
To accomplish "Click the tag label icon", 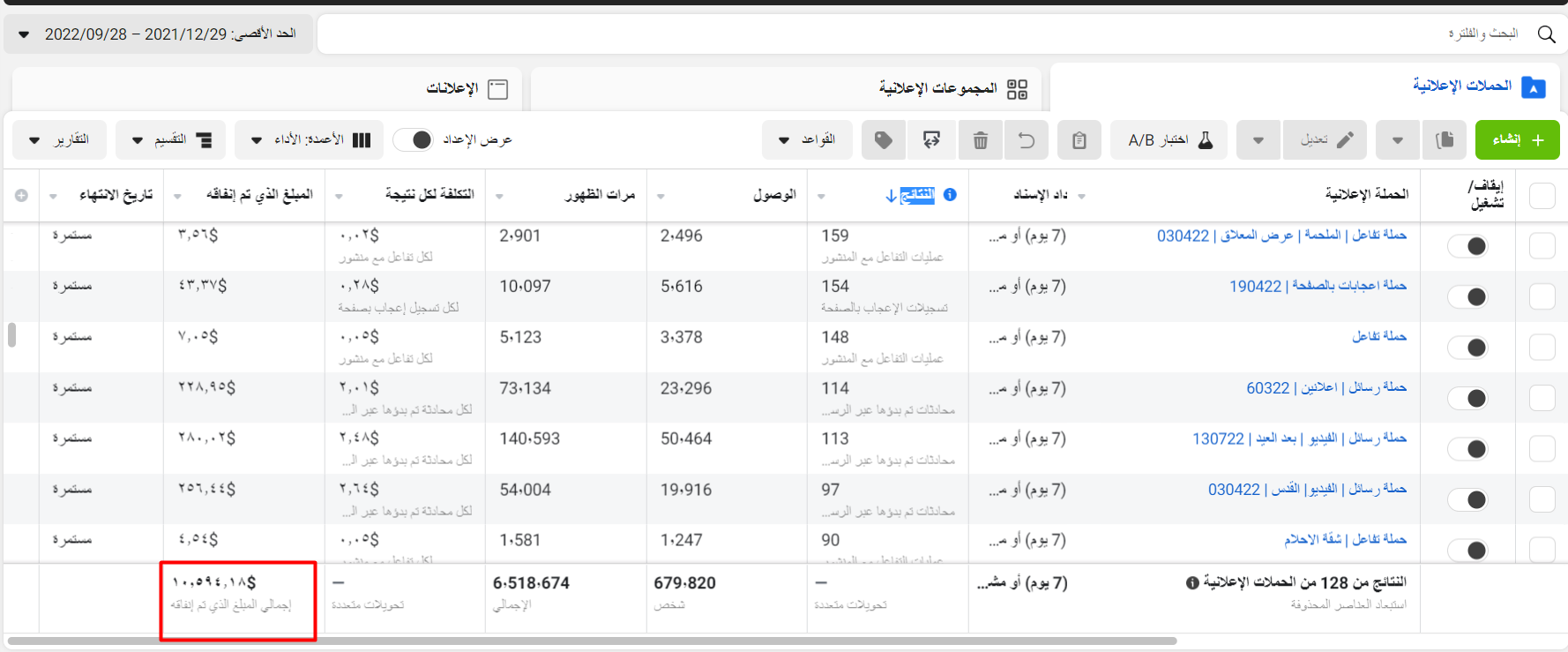I will click(x=883, y=140).
